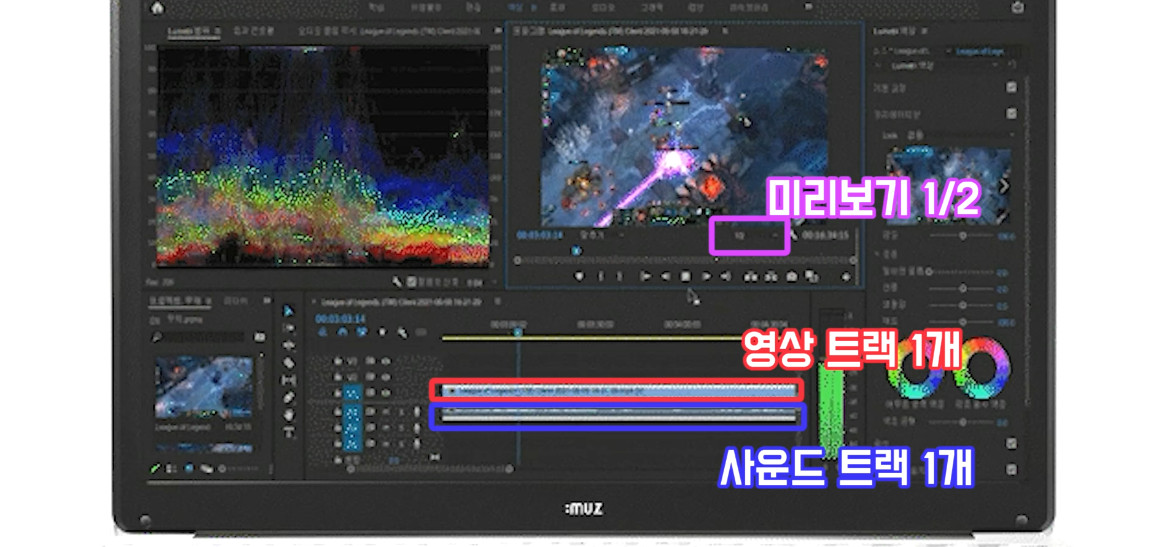Open Comparison View in Program monitor
This screenshot has height=547, width=1156.
tap(812, 276)
